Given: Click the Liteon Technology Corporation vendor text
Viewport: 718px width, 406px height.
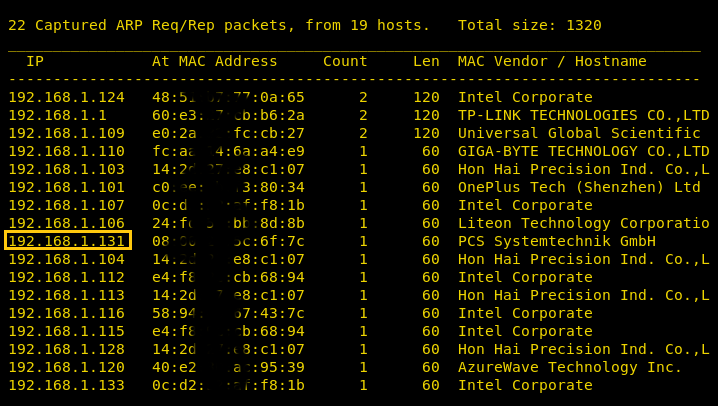Looking at the screenshot, I should (583, 223).
